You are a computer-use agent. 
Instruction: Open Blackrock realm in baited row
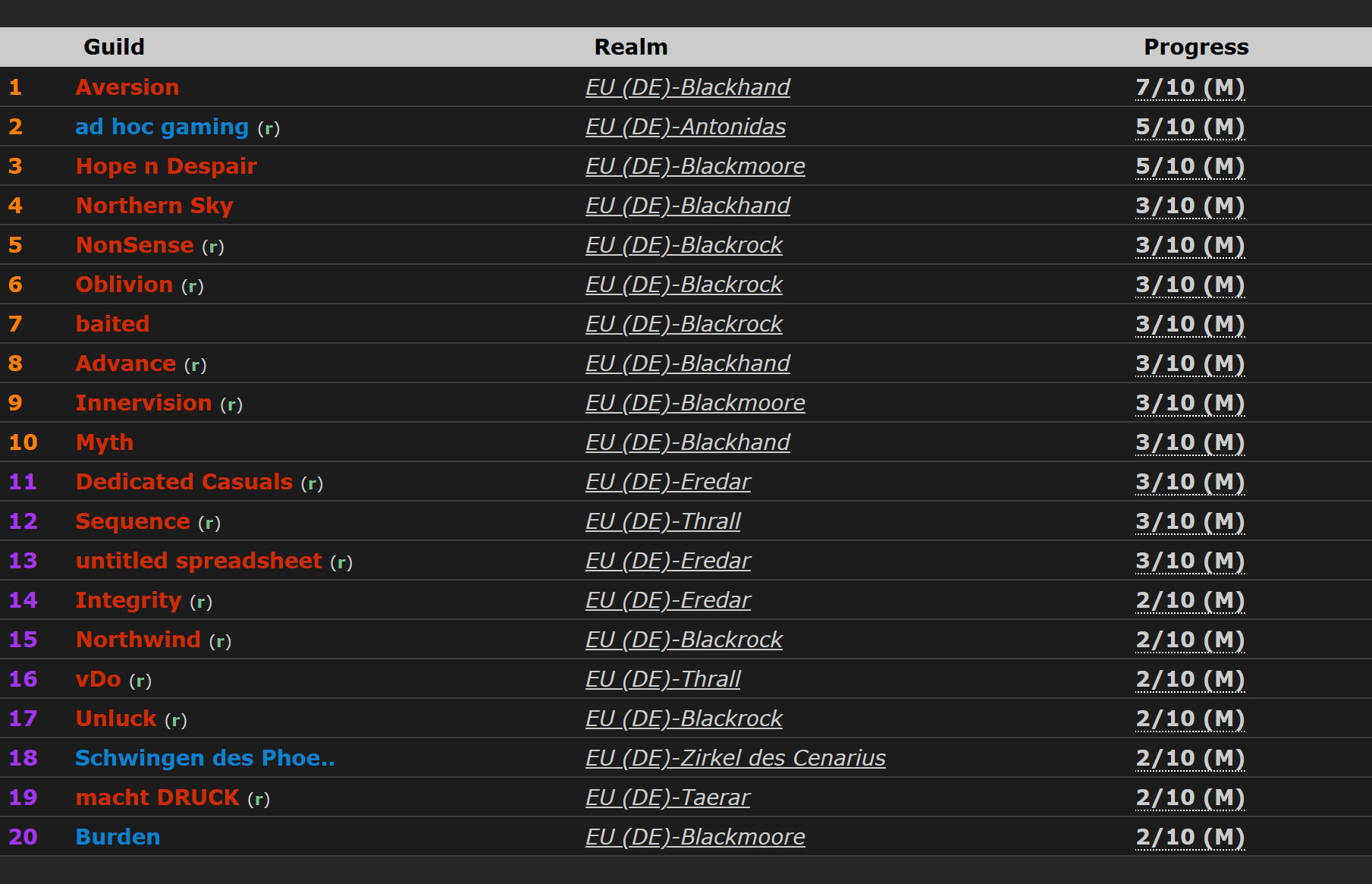pyautogui.click(x=684, y=324)
